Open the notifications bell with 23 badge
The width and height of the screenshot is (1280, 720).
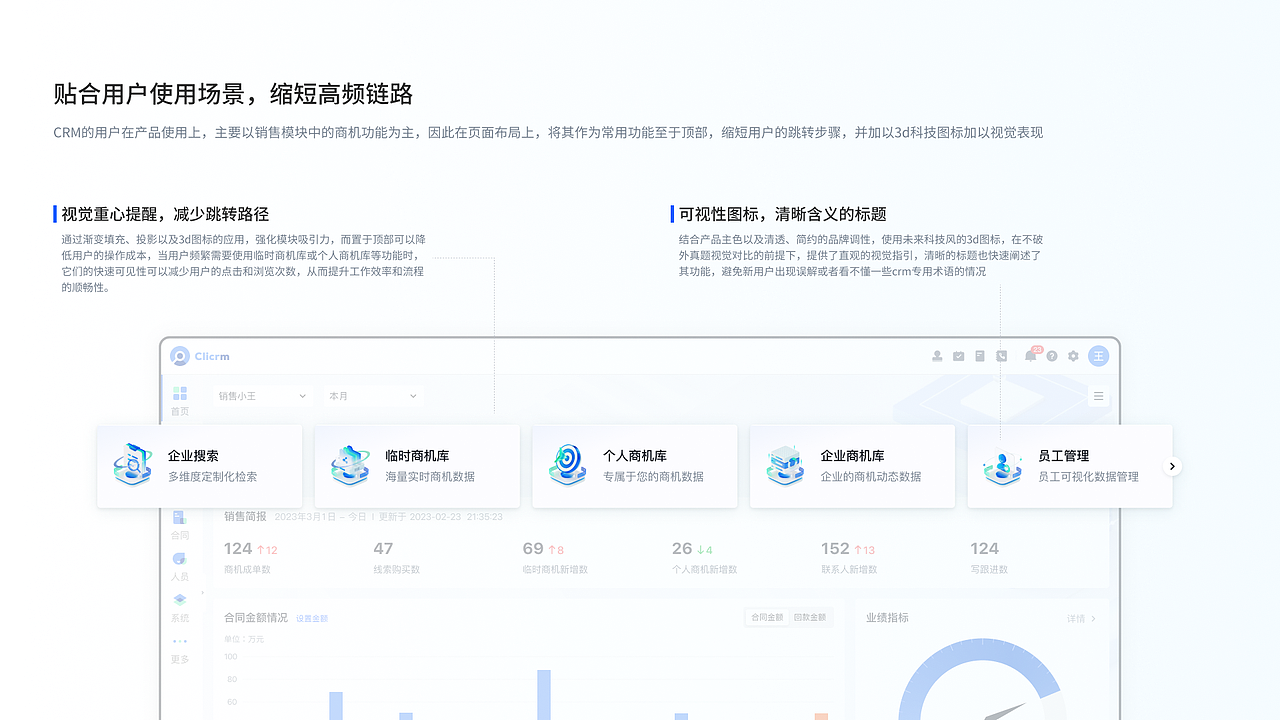coord(1030,356)
